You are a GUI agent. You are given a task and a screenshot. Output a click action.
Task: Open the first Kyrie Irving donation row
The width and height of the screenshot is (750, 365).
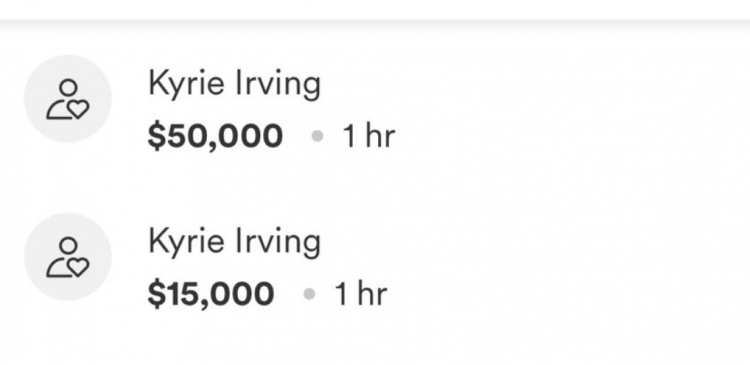(375, 99)
